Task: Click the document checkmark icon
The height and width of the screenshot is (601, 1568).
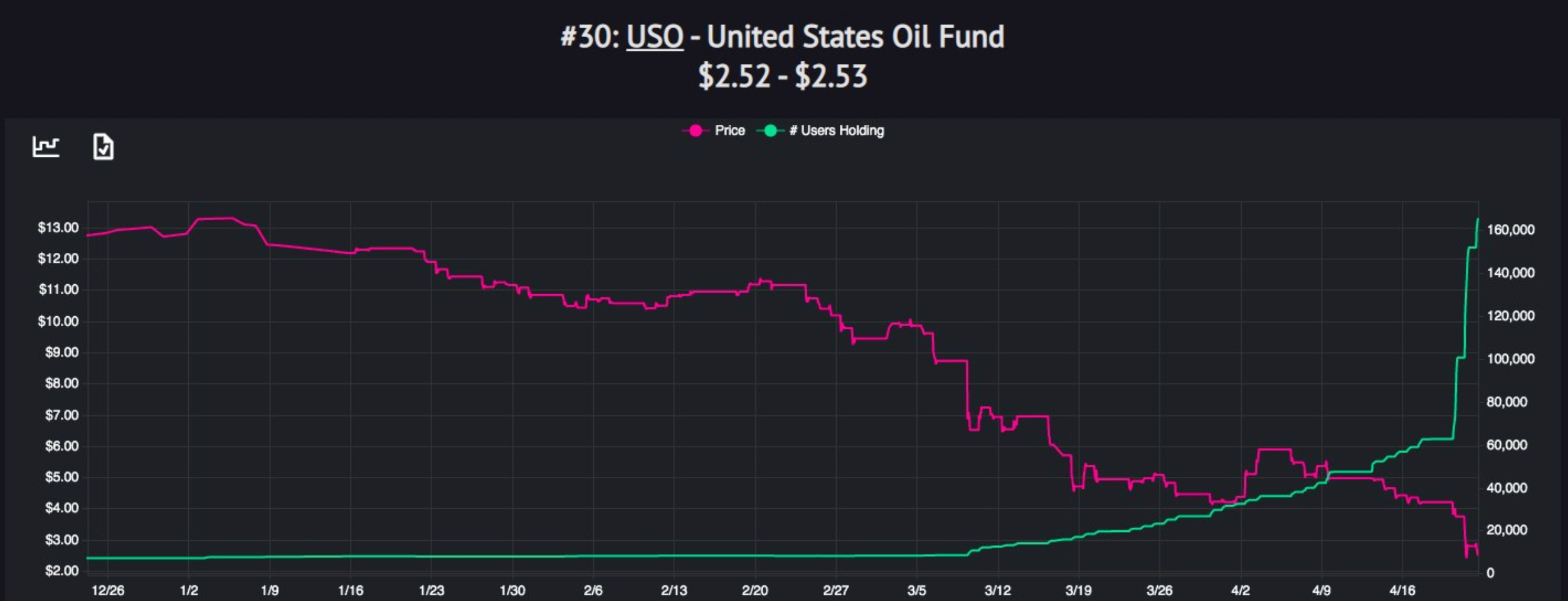Action: point(103,147)
